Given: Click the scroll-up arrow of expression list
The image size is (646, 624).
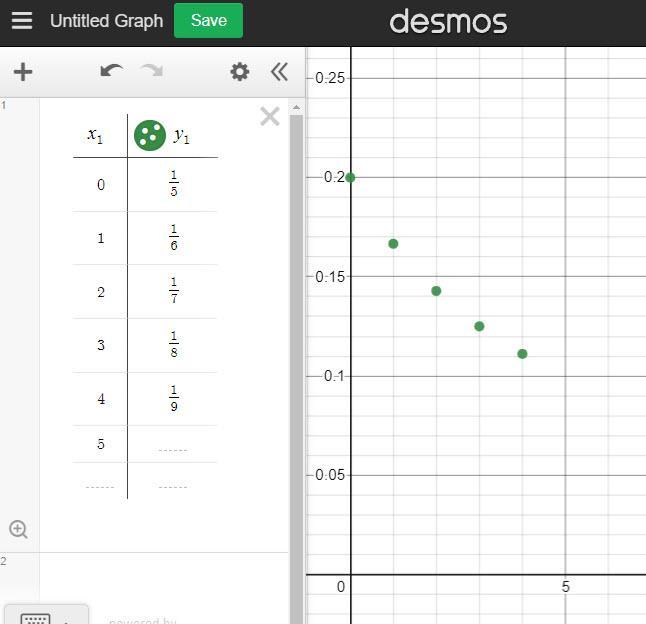Looking at the screenshot, I should (296, 108).
